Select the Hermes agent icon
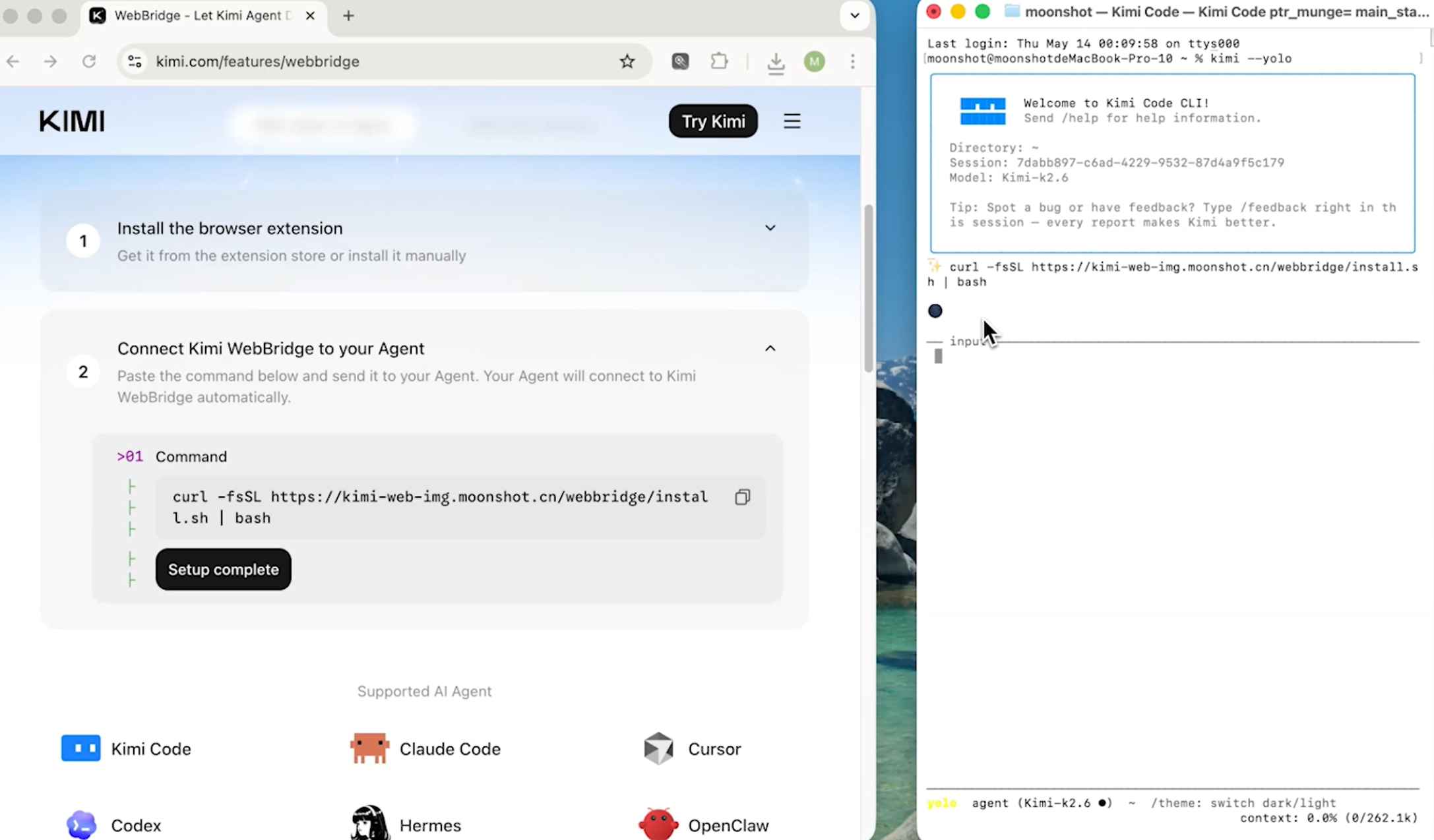 coord(369,823)
